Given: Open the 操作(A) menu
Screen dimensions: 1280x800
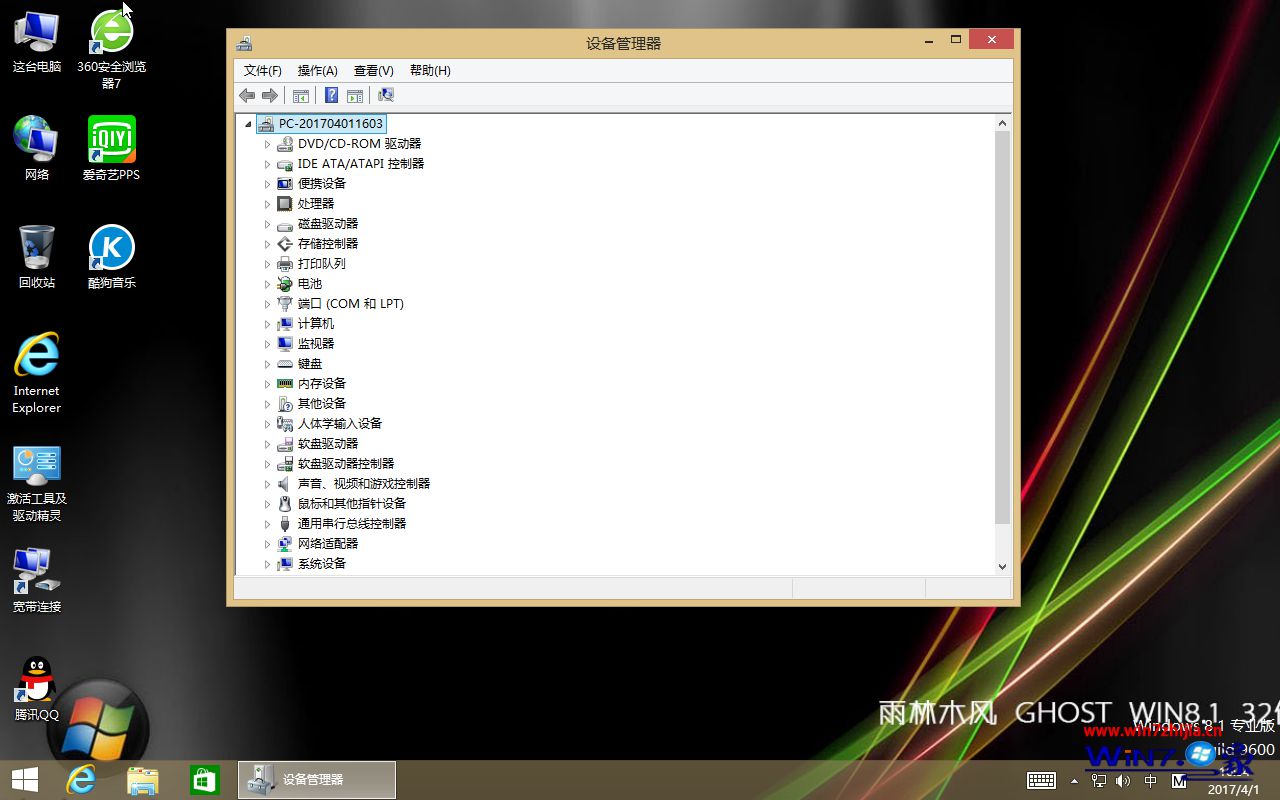Looking at the screenshot, I should pyautogui.click(x=317, y=71).
